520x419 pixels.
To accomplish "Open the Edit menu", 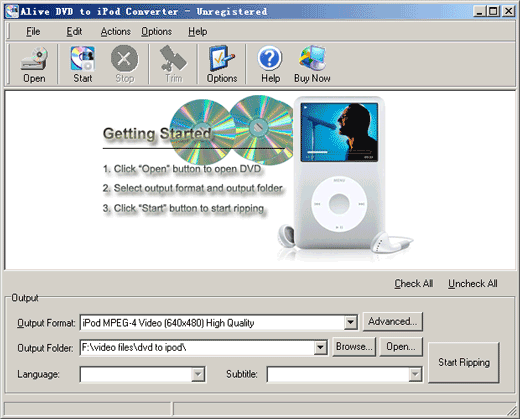I will coord(74,32).
